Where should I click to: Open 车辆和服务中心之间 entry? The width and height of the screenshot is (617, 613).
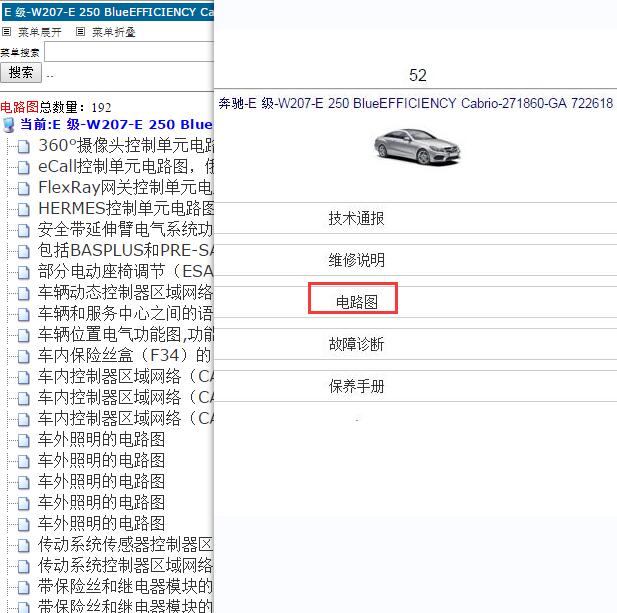click(126, 313)
